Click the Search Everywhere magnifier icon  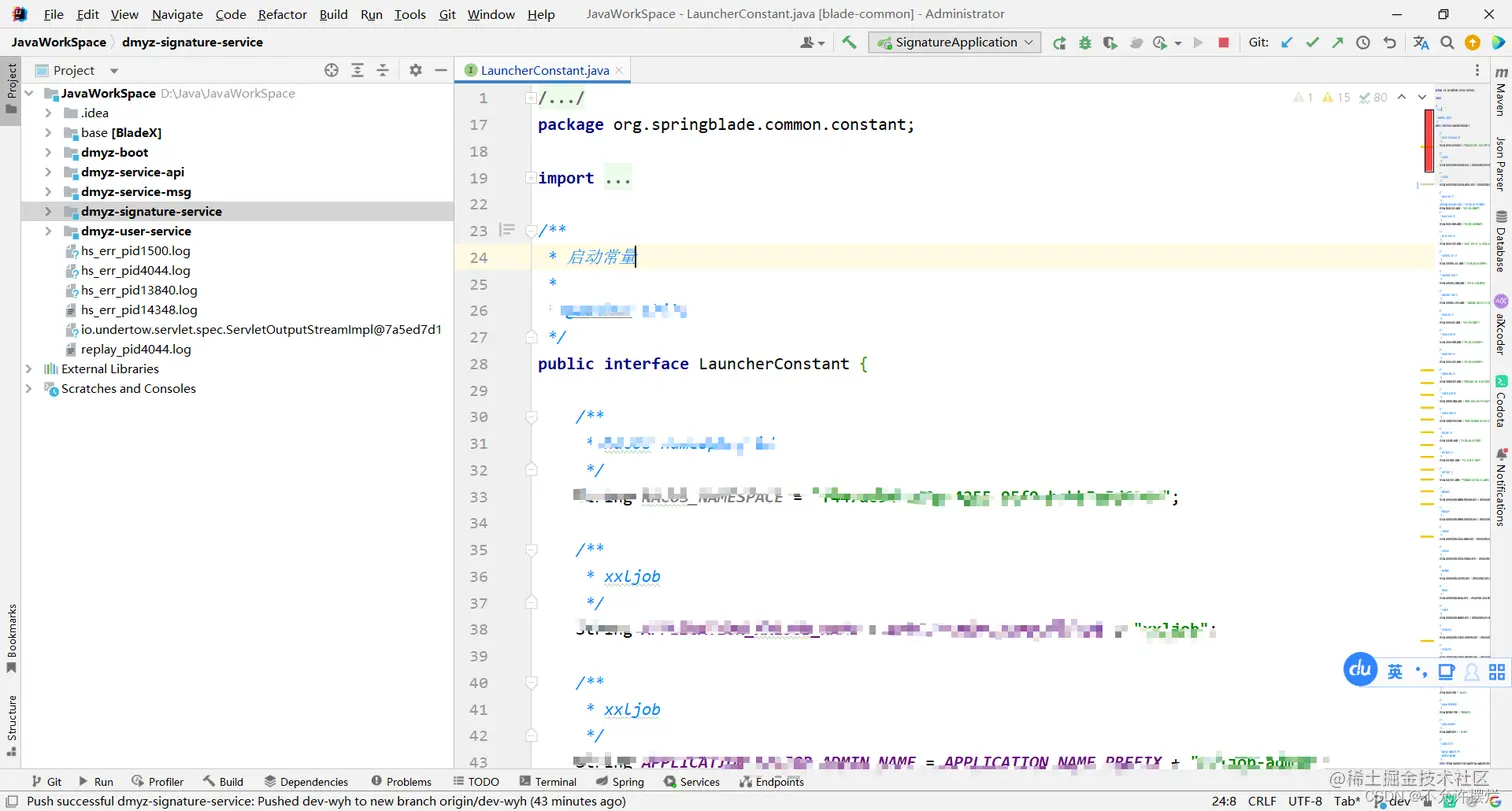1447,43
